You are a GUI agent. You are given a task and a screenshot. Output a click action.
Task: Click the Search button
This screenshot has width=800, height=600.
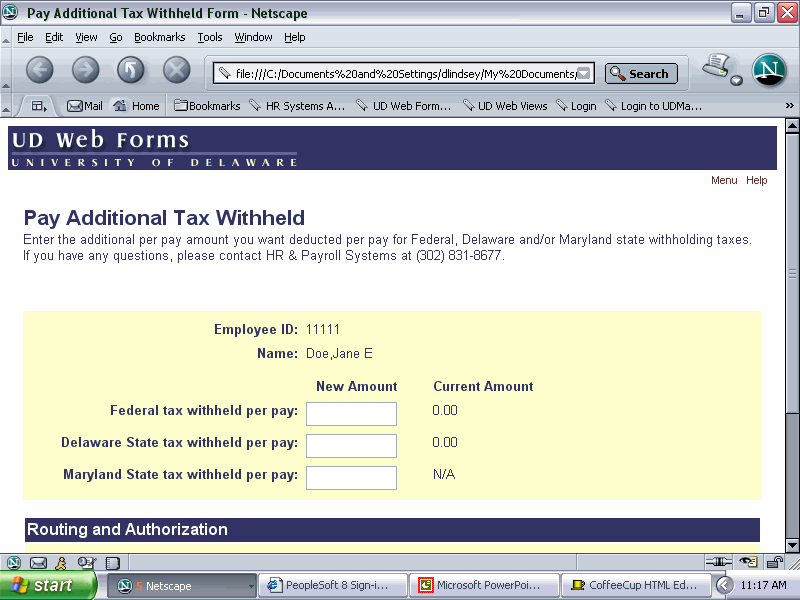[x=641, y=73]
